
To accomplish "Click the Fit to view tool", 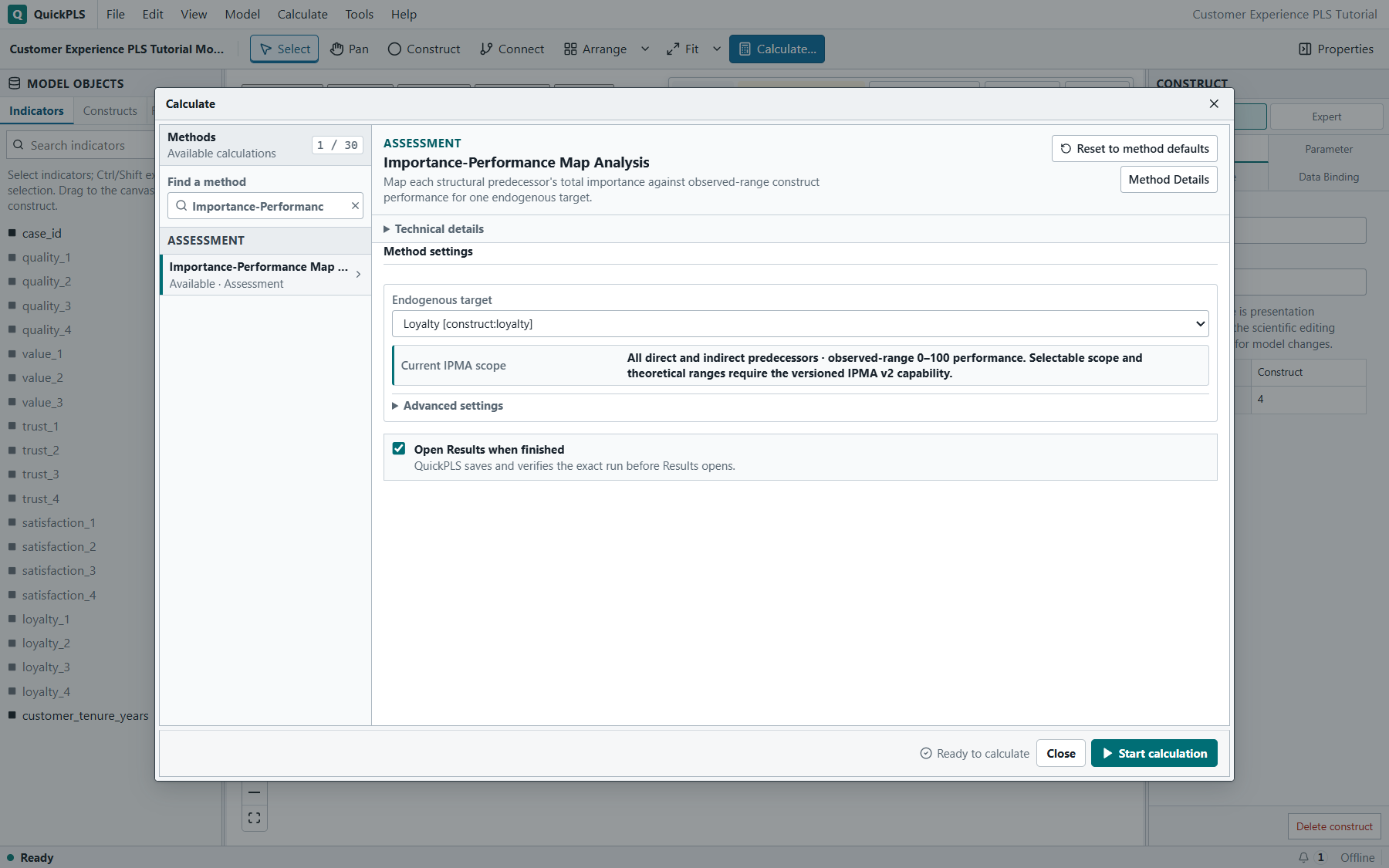I will click(x=683, y=49).
